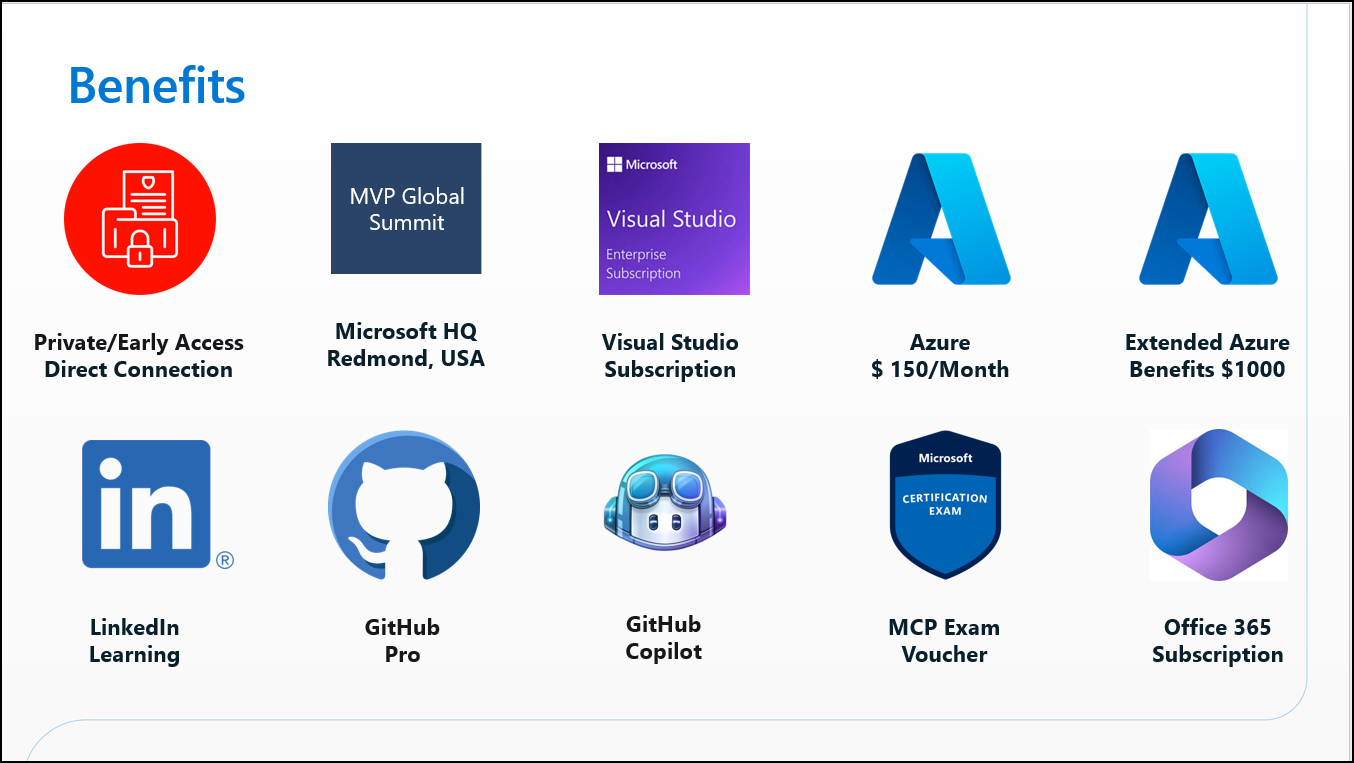
Task: Select the Office 365 Subscription caption
Action: (x=1217, y=641)
